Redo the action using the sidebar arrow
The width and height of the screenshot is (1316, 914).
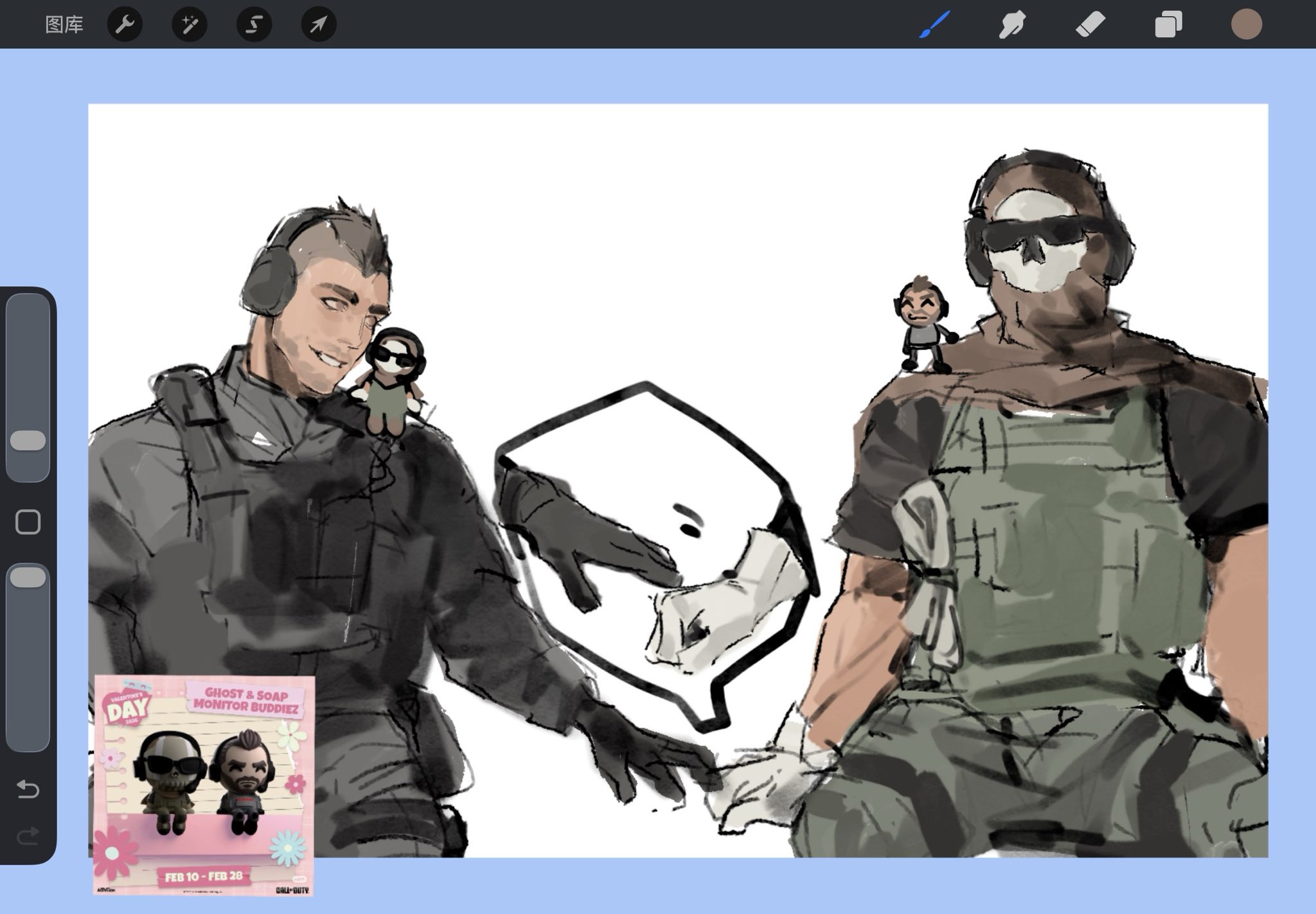[28, 836]
